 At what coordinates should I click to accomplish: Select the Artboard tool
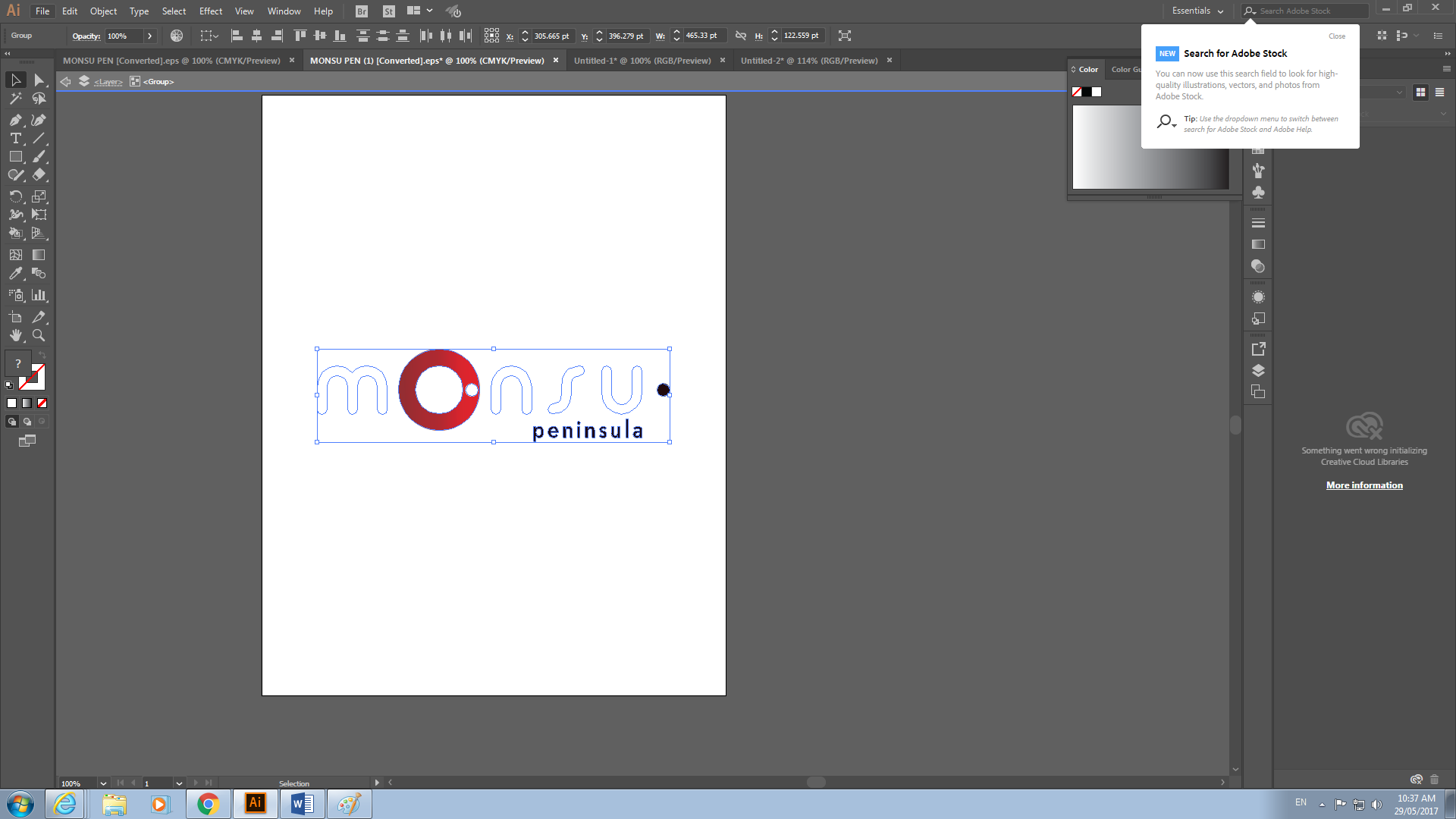coord(16,317)
